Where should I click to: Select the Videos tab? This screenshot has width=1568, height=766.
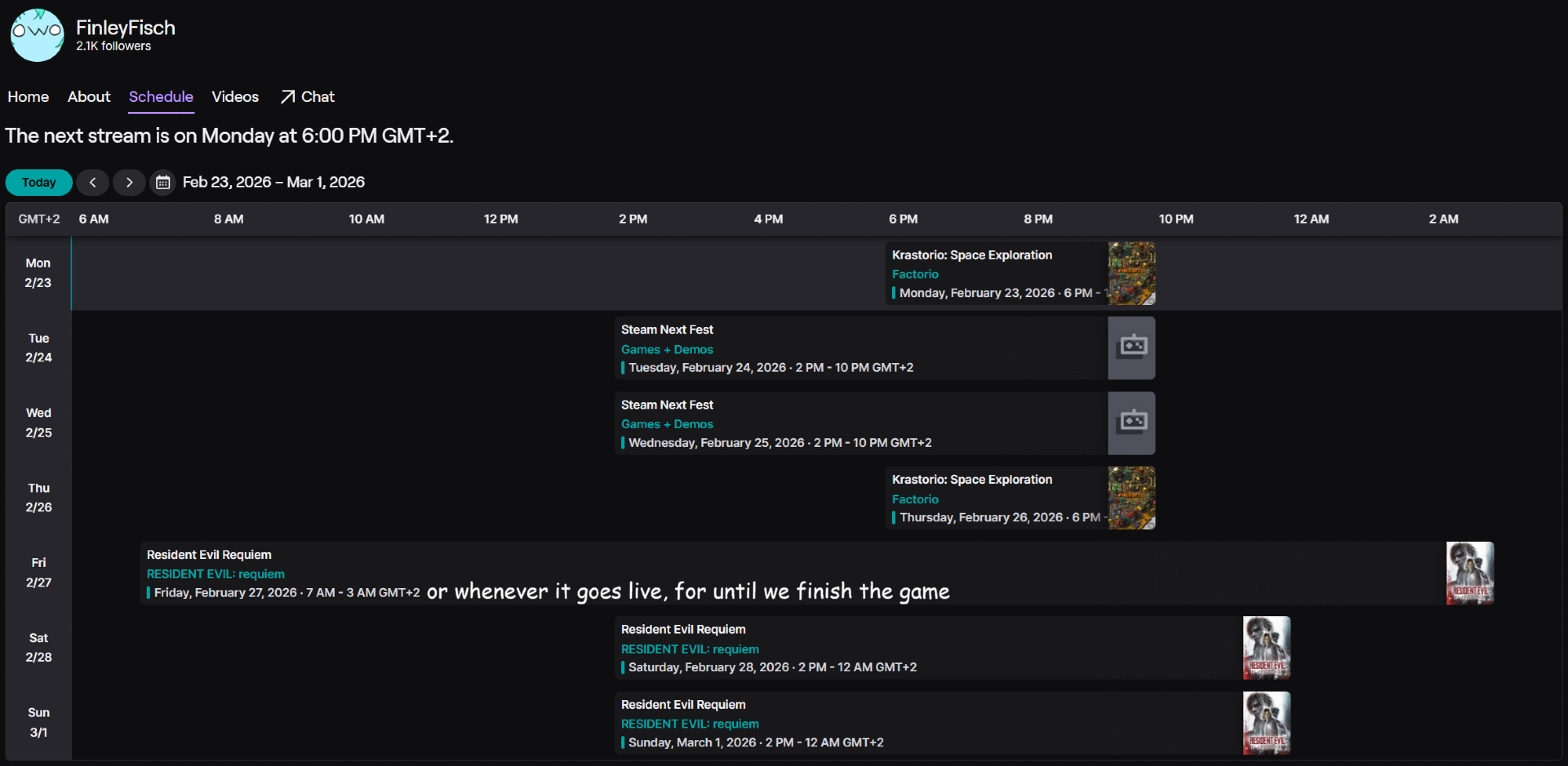click(235, 96)
